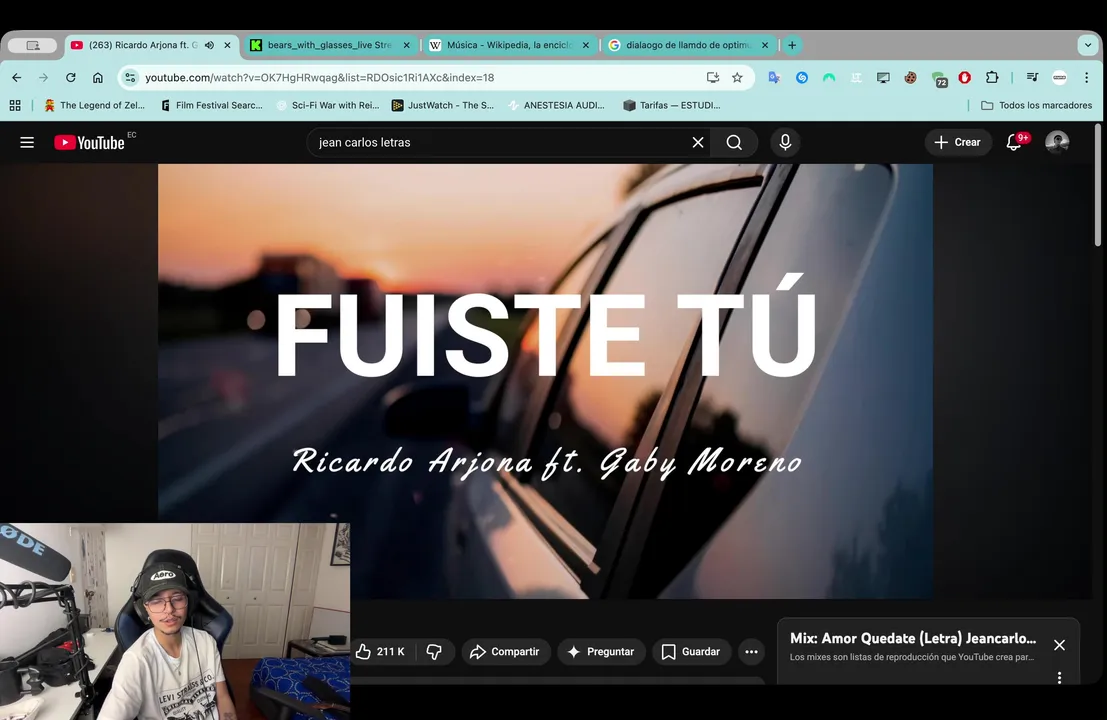Close the Ricardo Arjona YouTube tab
This screenshot has height=720, width=1107.
pos(227,45)
